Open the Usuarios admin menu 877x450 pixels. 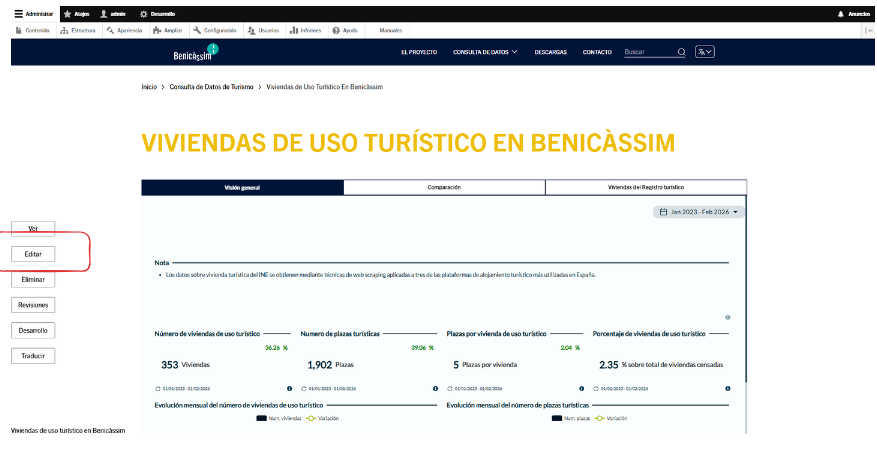click(x=264, y=30)
